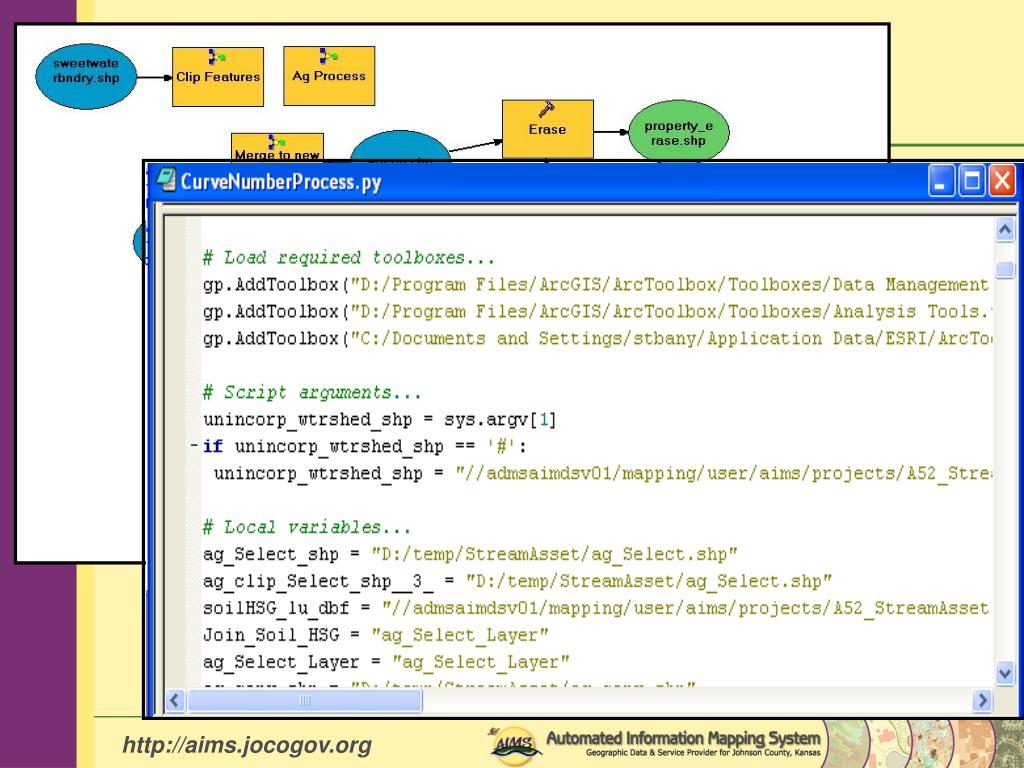Select the Clip Features tool node

click(218, 76)
